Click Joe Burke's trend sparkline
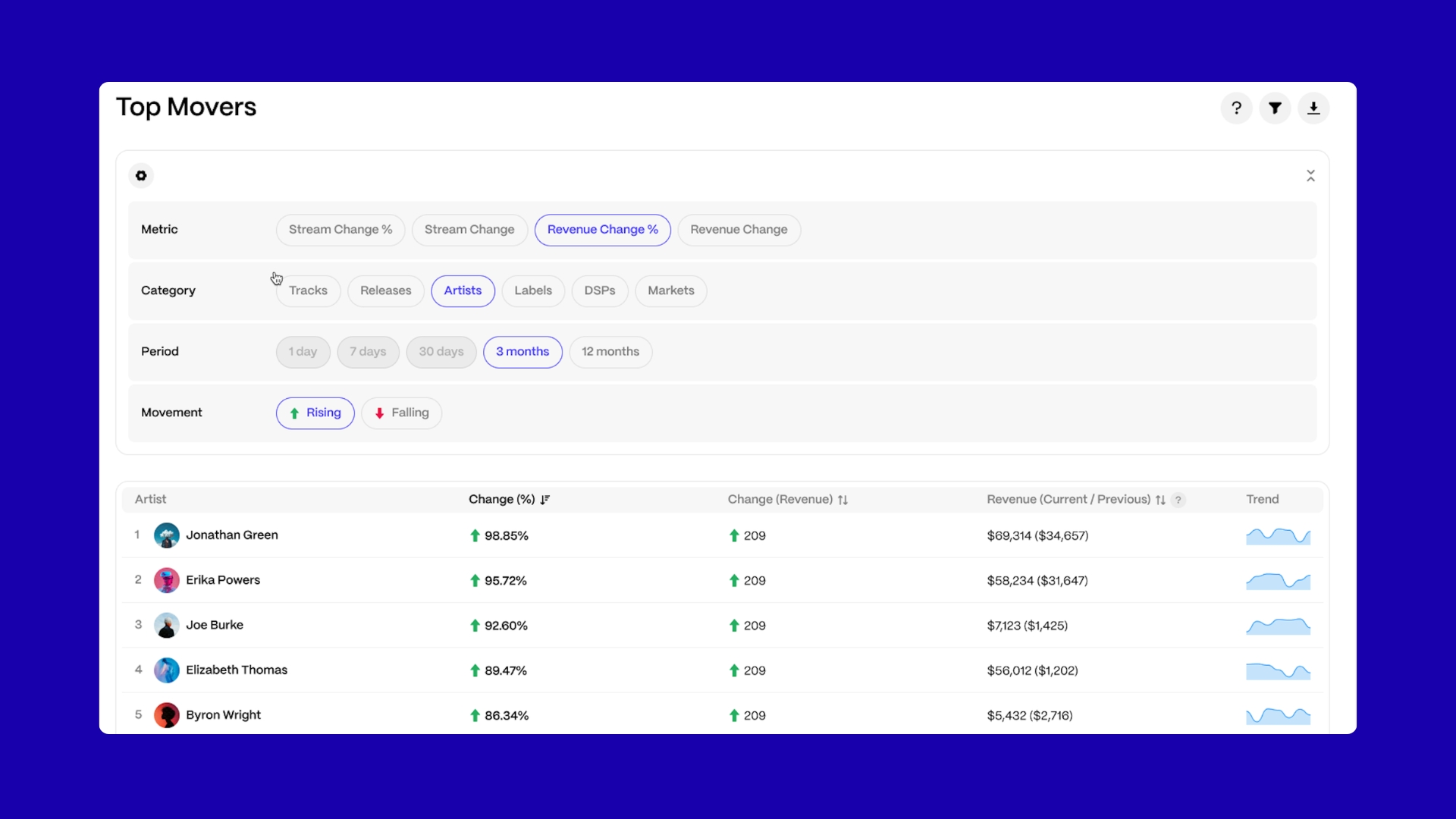This screenshot has width=1456, height=819. pyautogui.click(x=1278, y=626)
